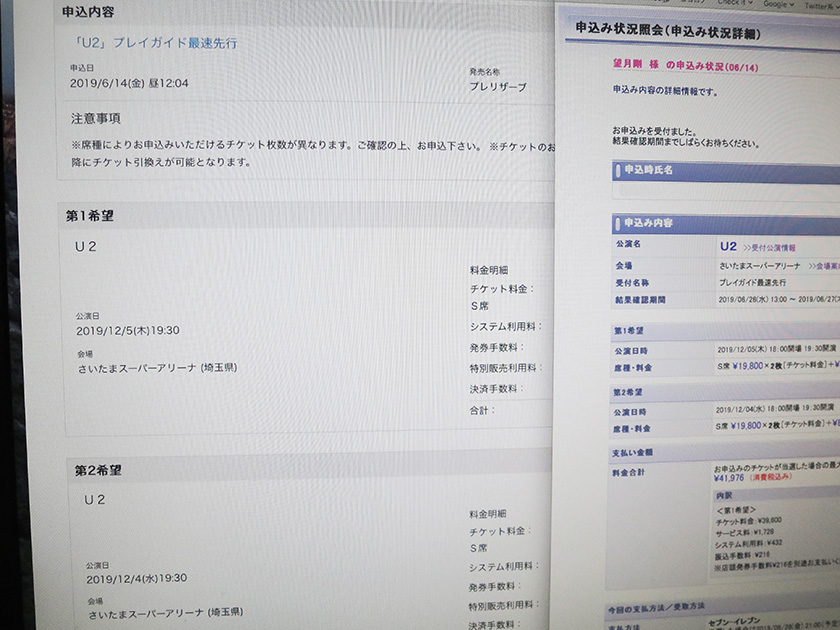
Task: Click the U2 title under left page 第1希望
Action: [x=86, y=246]
